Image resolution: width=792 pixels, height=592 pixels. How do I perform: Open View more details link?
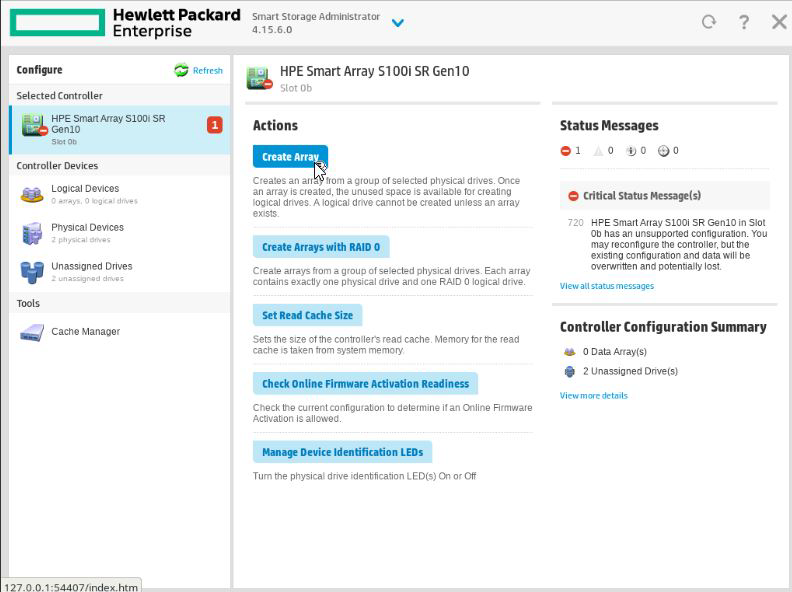(x=593, y=396)
